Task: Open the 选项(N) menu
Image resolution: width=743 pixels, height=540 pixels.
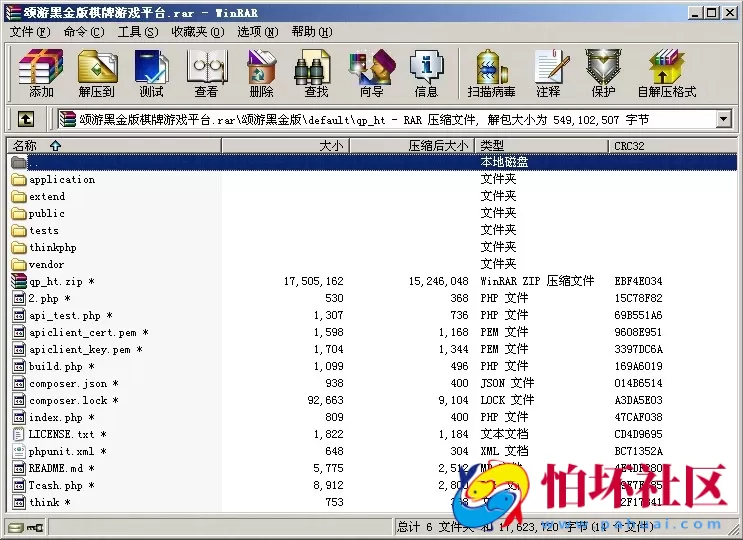Action: click(x=258, y=32)
